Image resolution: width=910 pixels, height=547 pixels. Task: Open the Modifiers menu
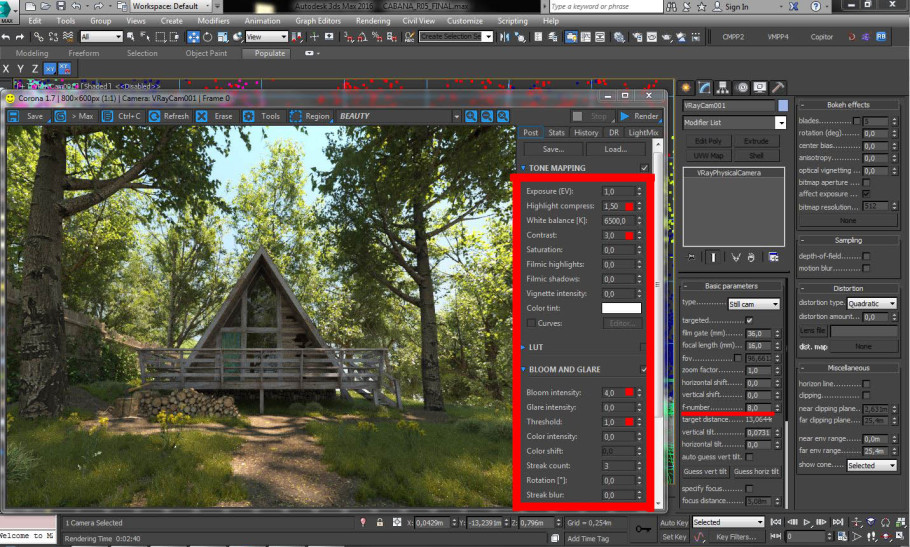click(213, 21)
